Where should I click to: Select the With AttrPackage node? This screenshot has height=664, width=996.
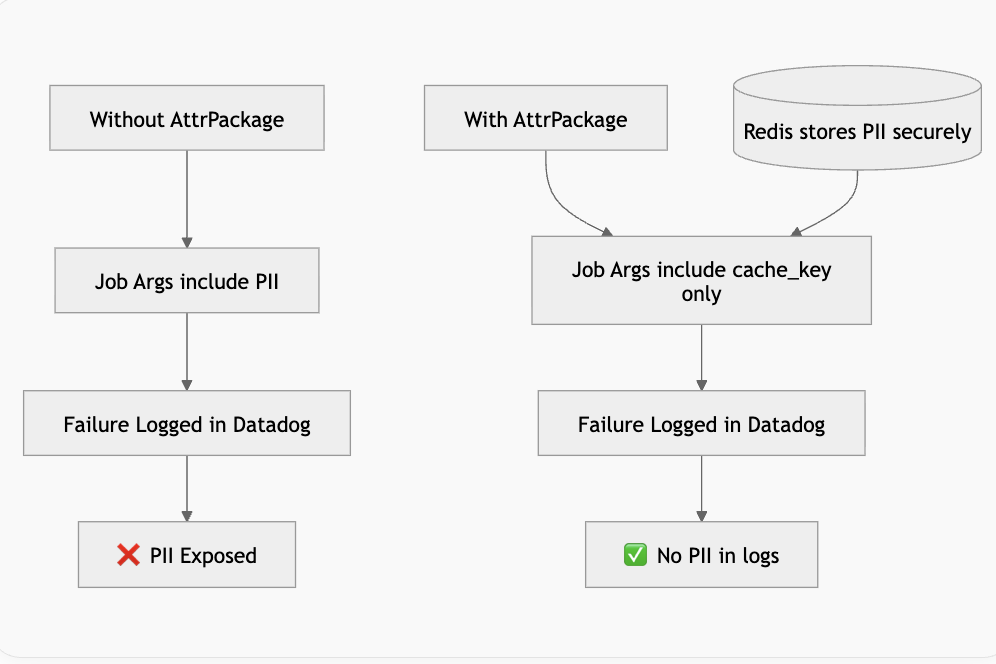(545, 119)
